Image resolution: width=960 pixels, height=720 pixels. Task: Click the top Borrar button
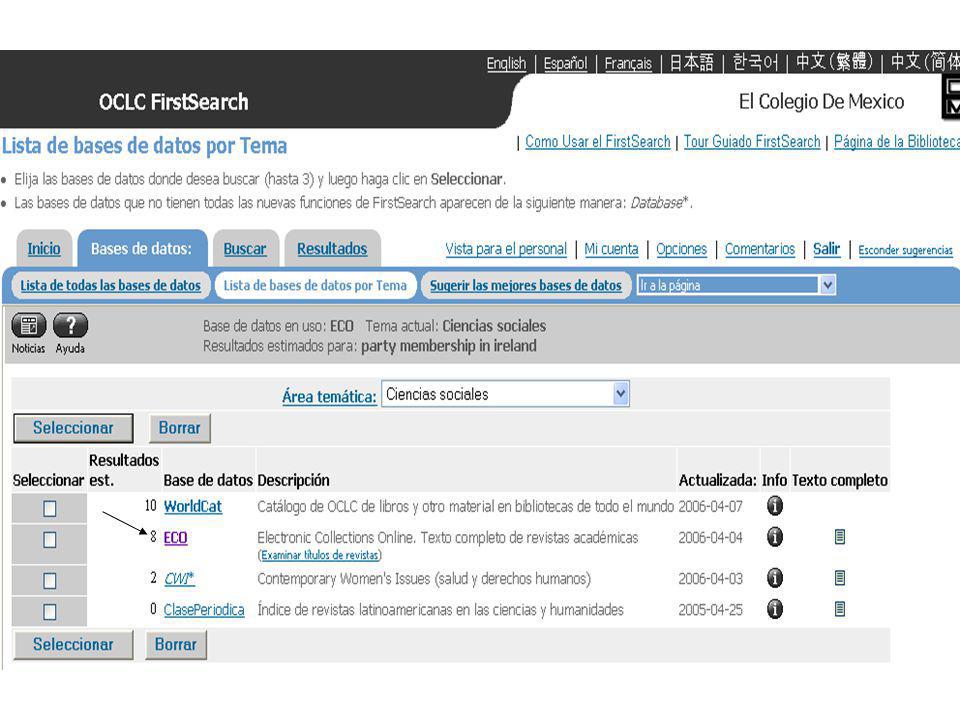coord(180,428)
